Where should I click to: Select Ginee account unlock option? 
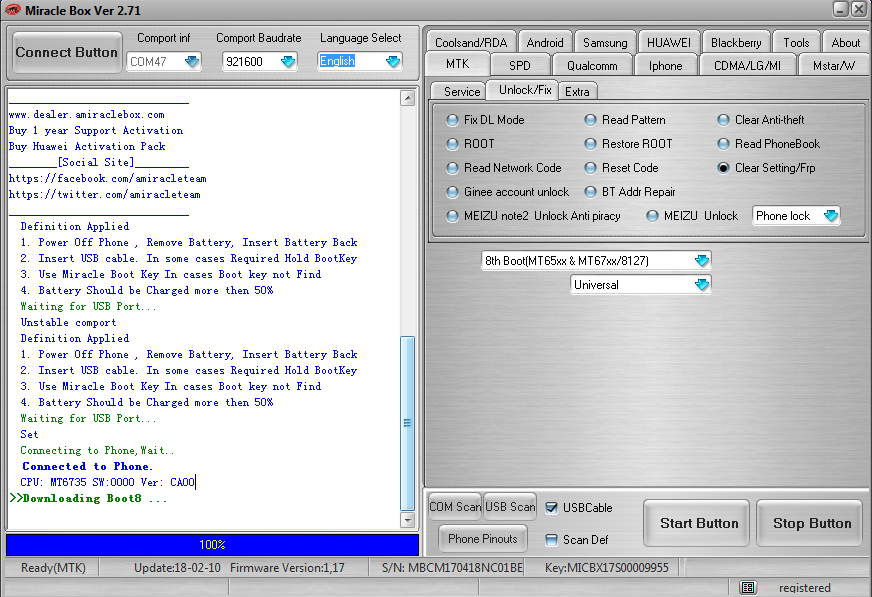[453, 192]
